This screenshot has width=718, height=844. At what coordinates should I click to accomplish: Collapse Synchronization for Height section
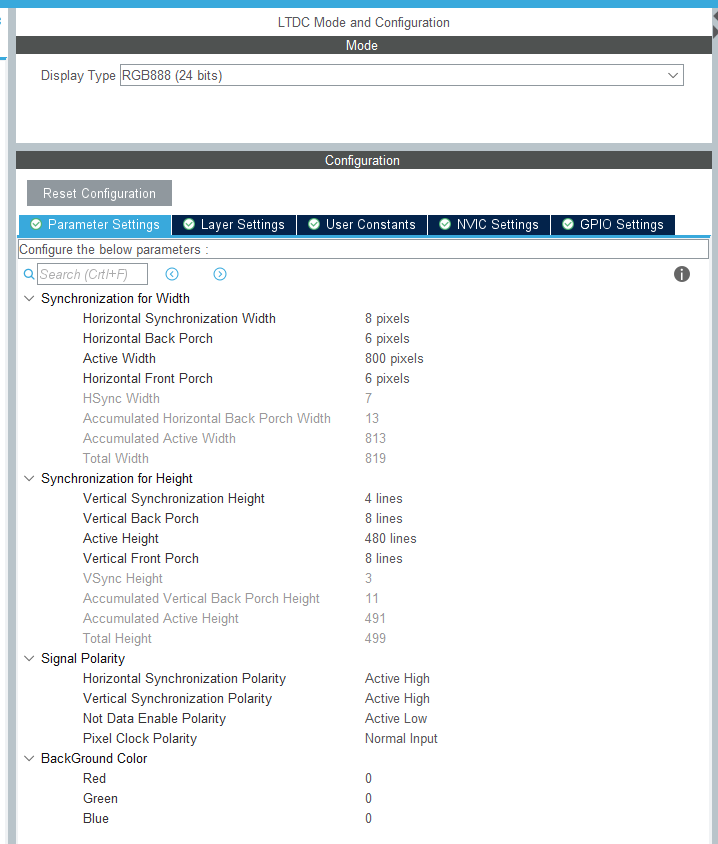[30, 478]
